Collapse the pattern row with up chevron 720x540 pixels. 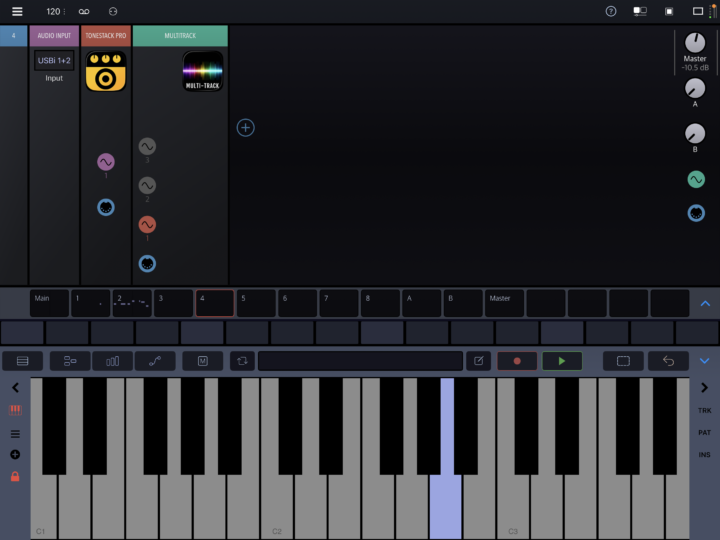pos(705,304)
